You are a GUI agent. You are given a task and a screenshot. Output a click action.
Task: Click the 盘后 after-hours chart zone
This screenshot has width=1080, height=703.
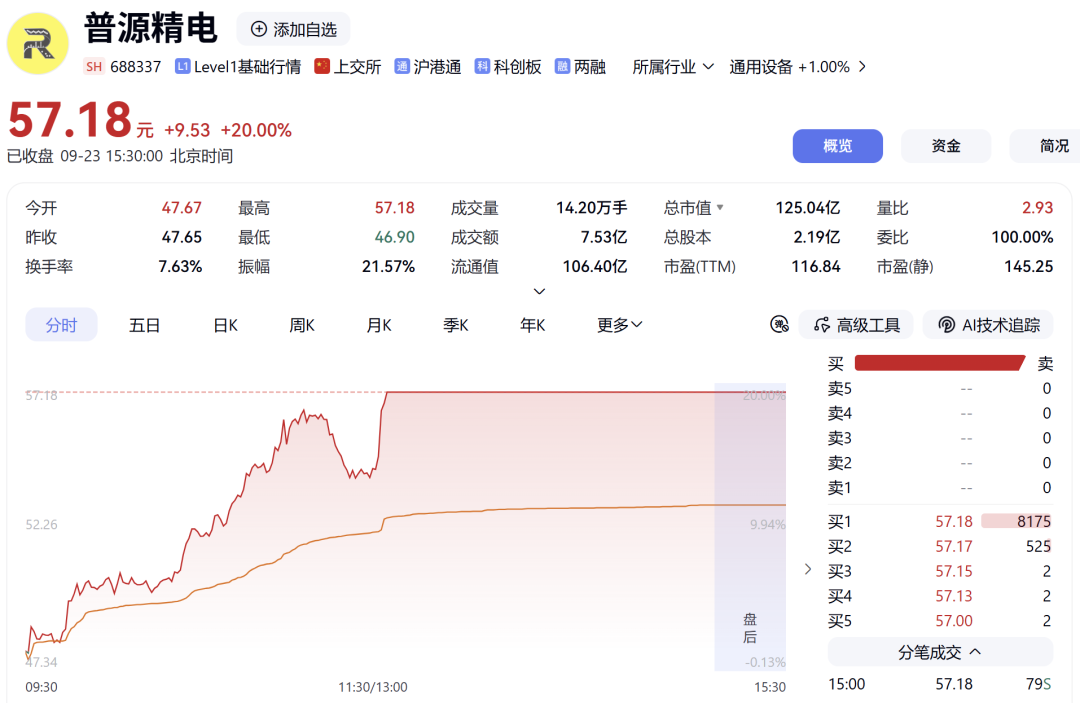click(750, 527)
